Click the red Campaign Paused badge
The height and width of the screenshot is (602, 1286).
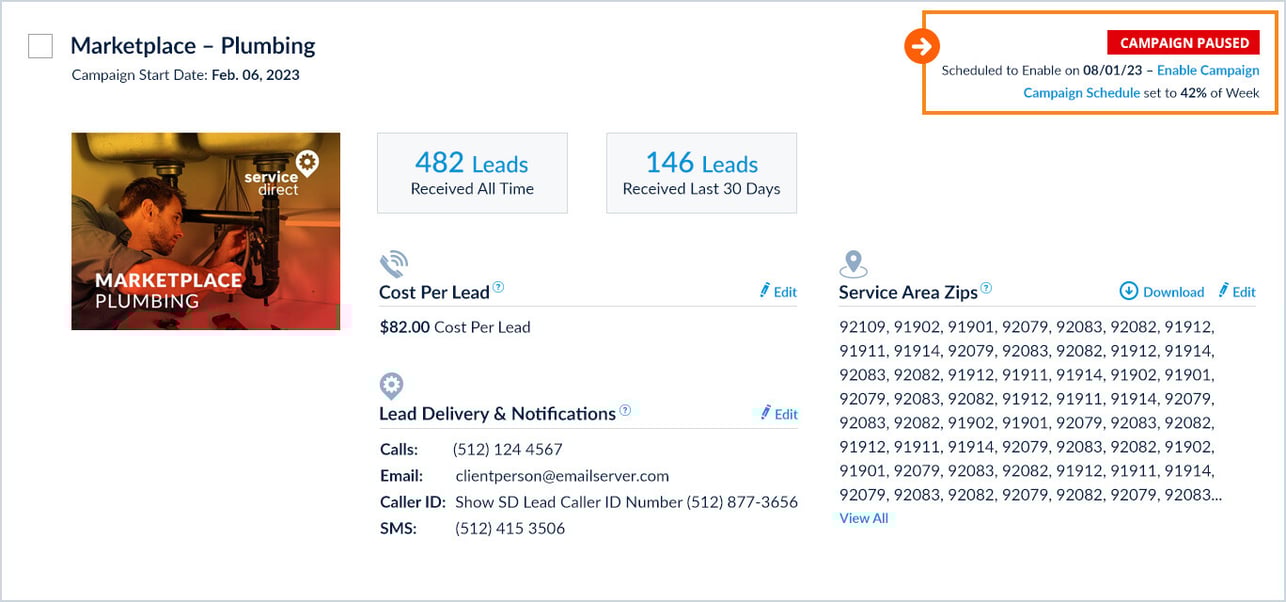pyautogui.click(x=1183, y=43)
